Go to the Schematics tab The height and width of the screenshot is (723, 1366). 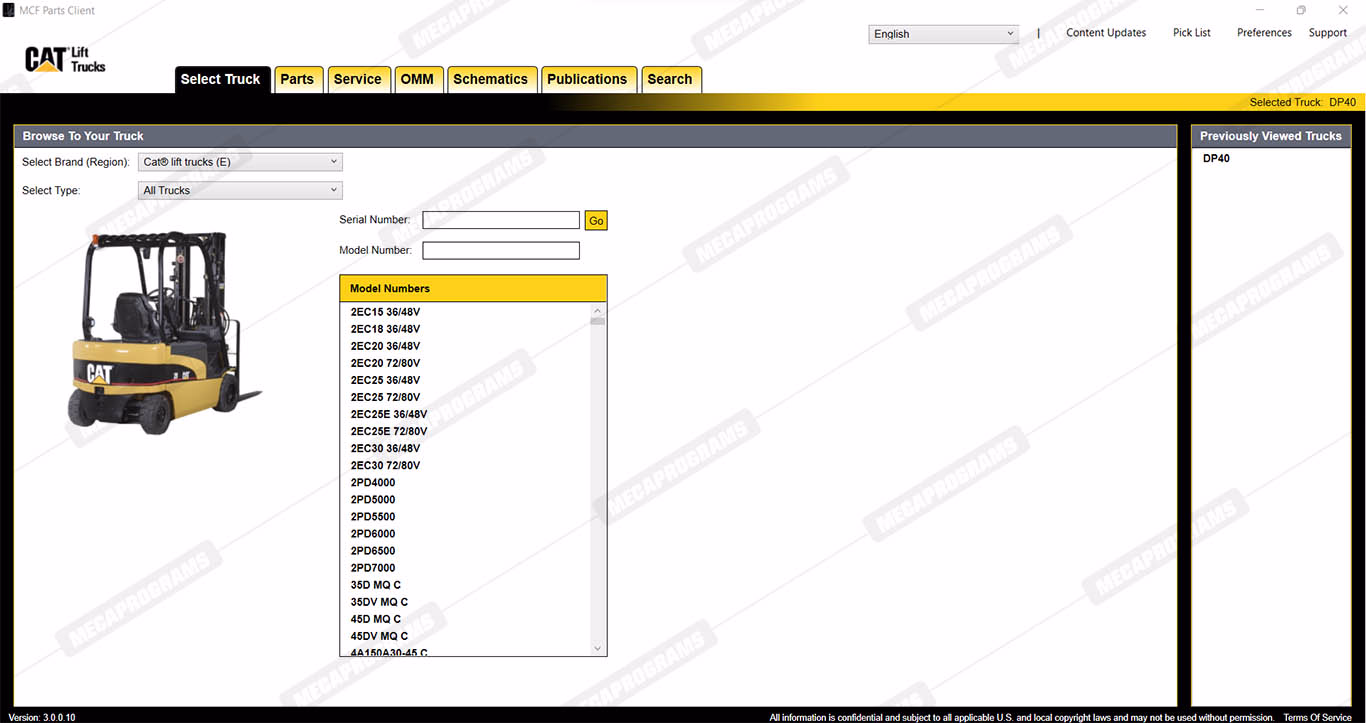click(490, 80)
